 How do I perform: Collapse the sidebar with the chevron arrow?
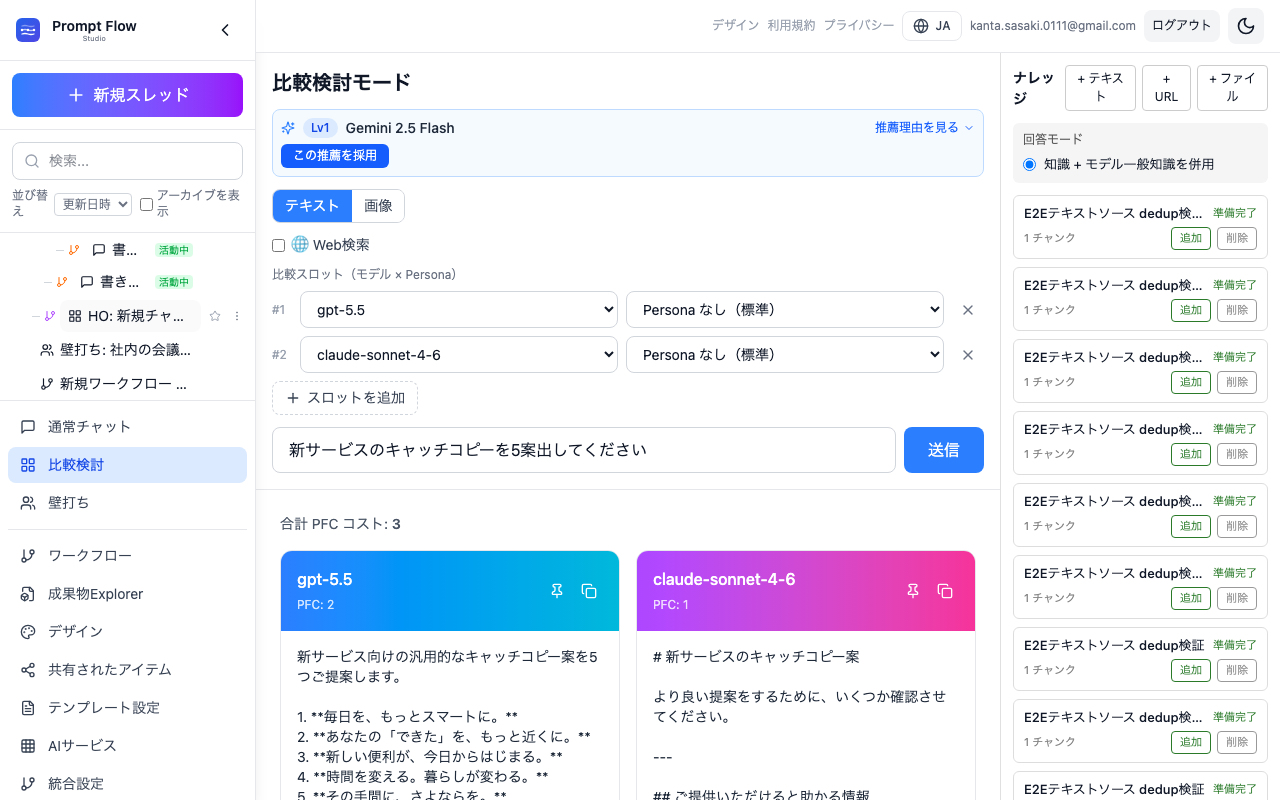pos(225,30)
